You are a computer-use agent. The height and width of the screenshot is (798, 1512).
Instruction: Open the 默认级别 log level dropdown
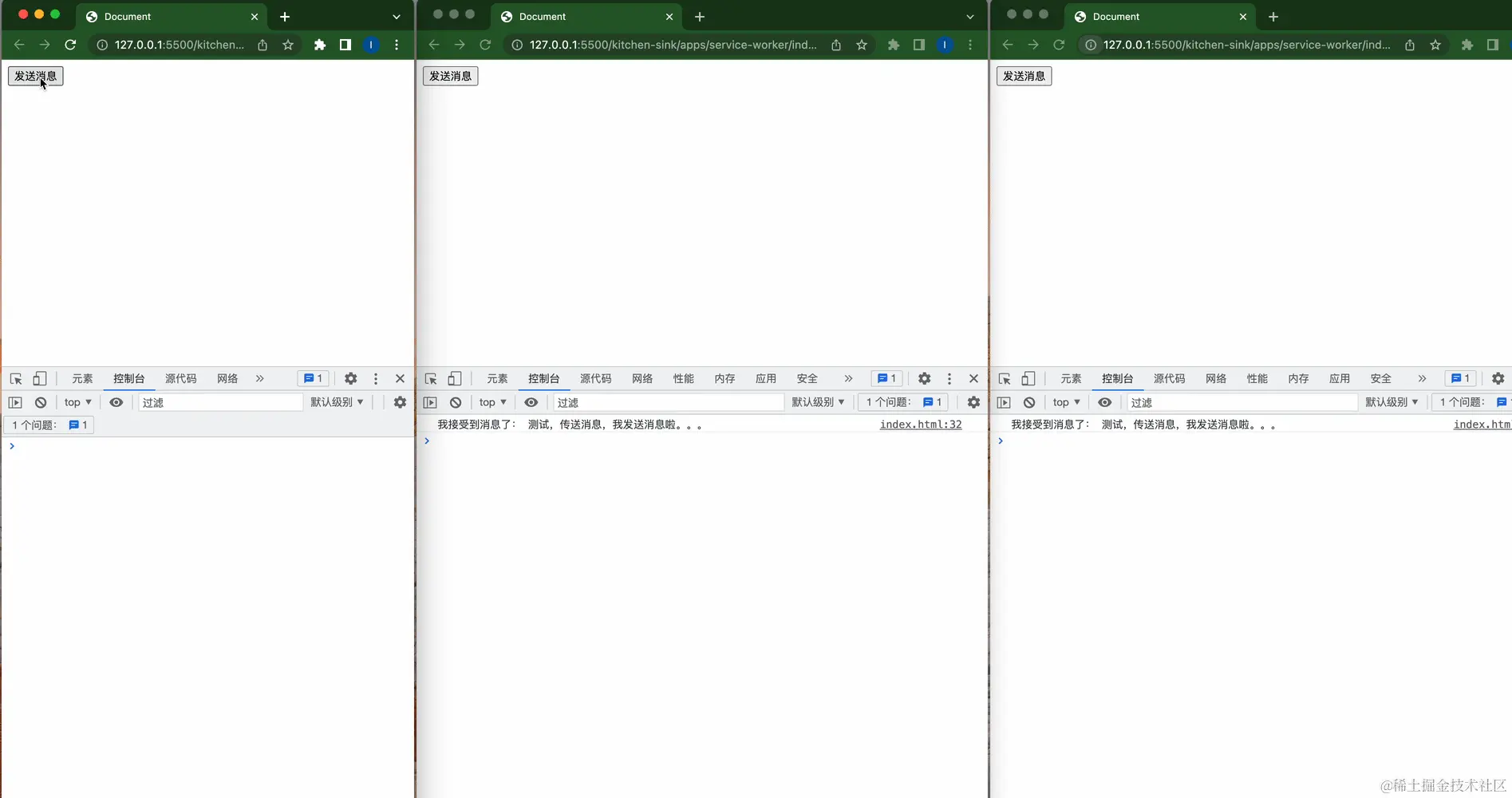point(336,402)
